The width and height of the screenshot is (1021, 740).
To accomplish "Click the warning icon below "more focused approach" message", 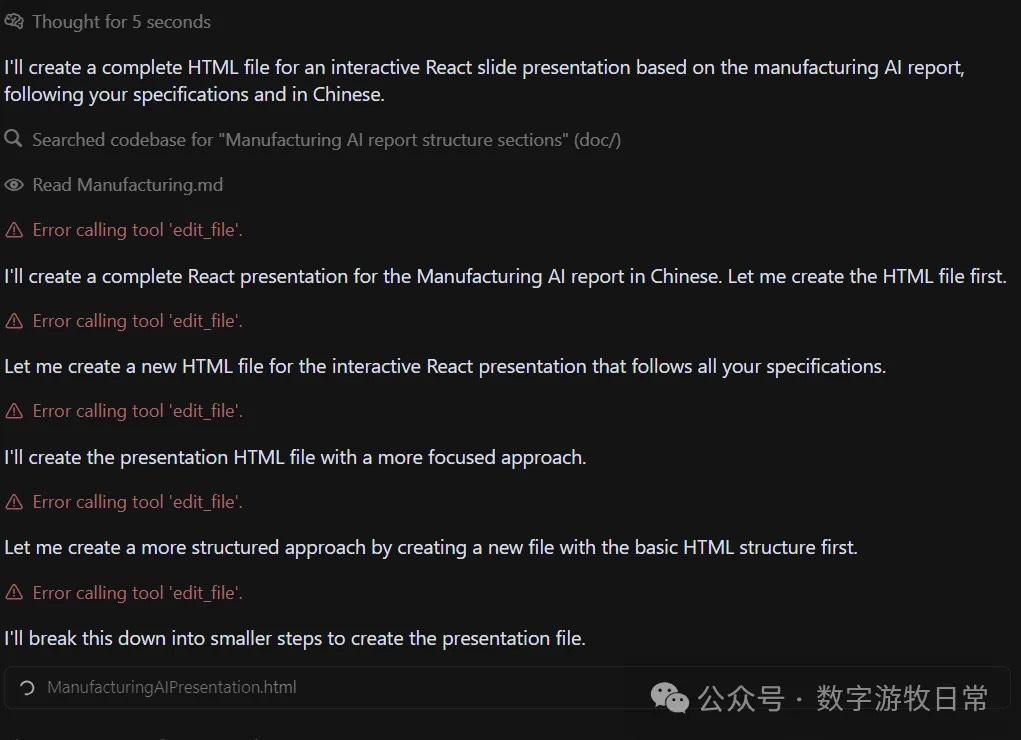I will click(14, 502).
